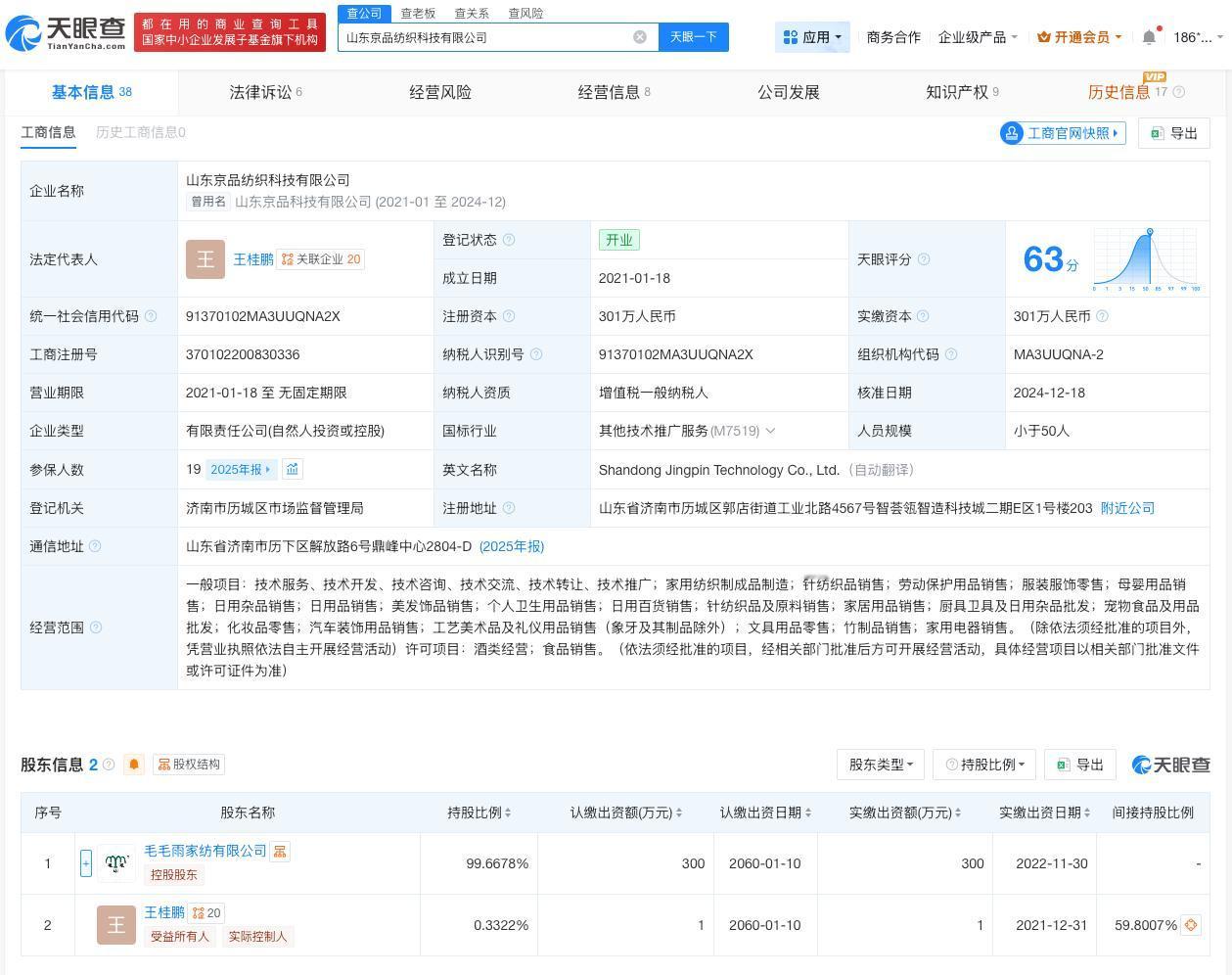The height and width of the screenshot is (975, 1232).
Task: Click help icon beside 通信地址
Action: point(95,546)
